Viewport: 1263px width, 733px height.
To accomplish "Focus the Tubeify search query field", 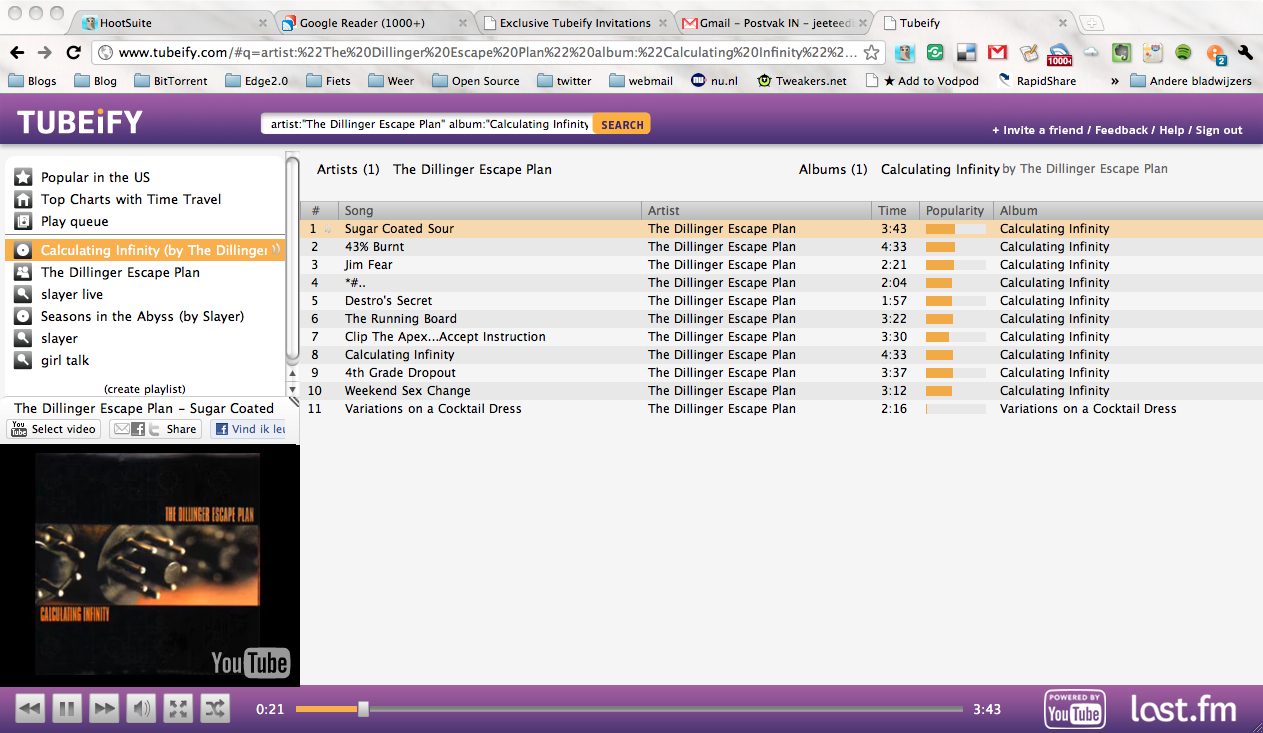I will click(x=427, y=125).
